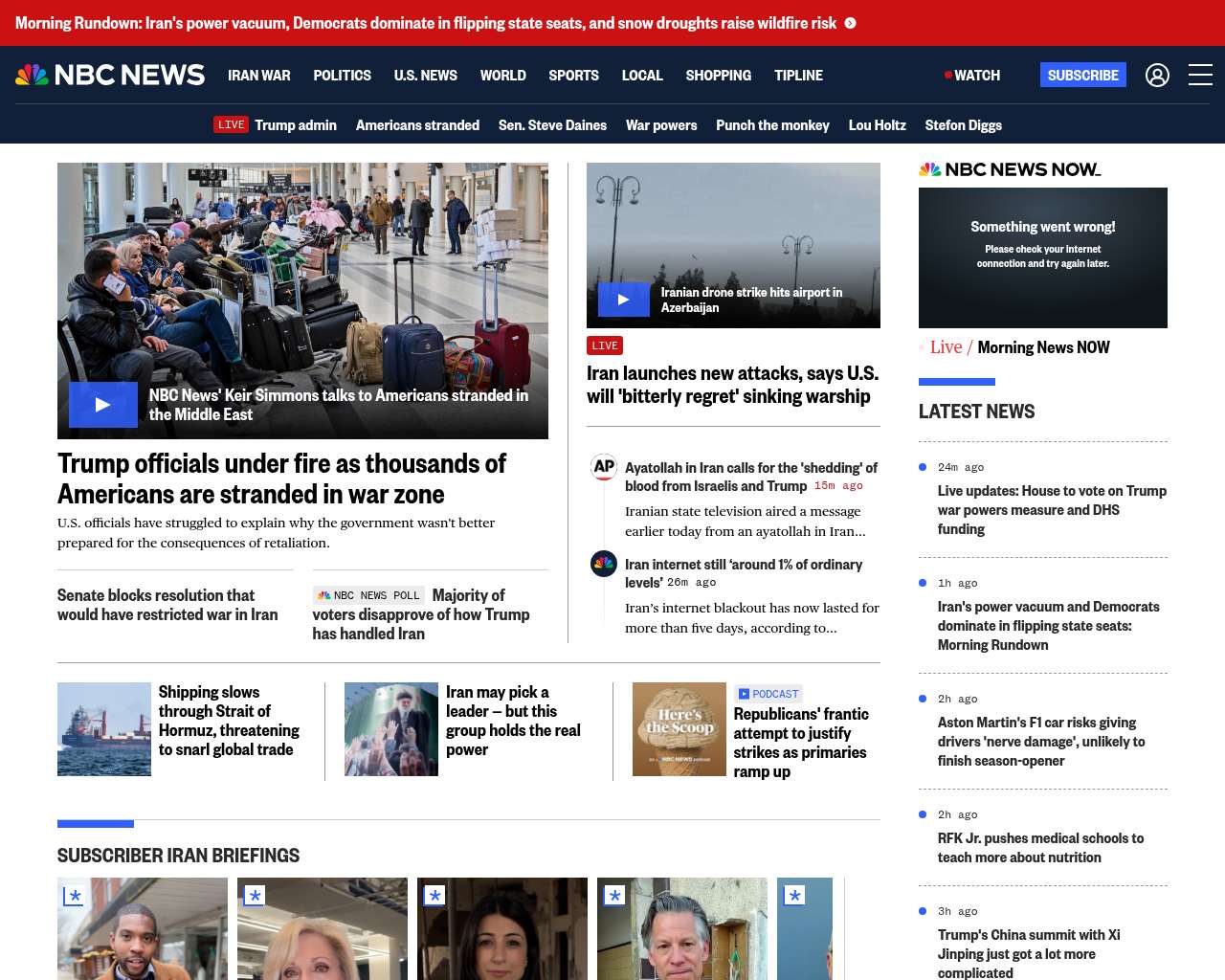
Task: Open the hamburger menu icon
Action: click(x=1200, y=75)
